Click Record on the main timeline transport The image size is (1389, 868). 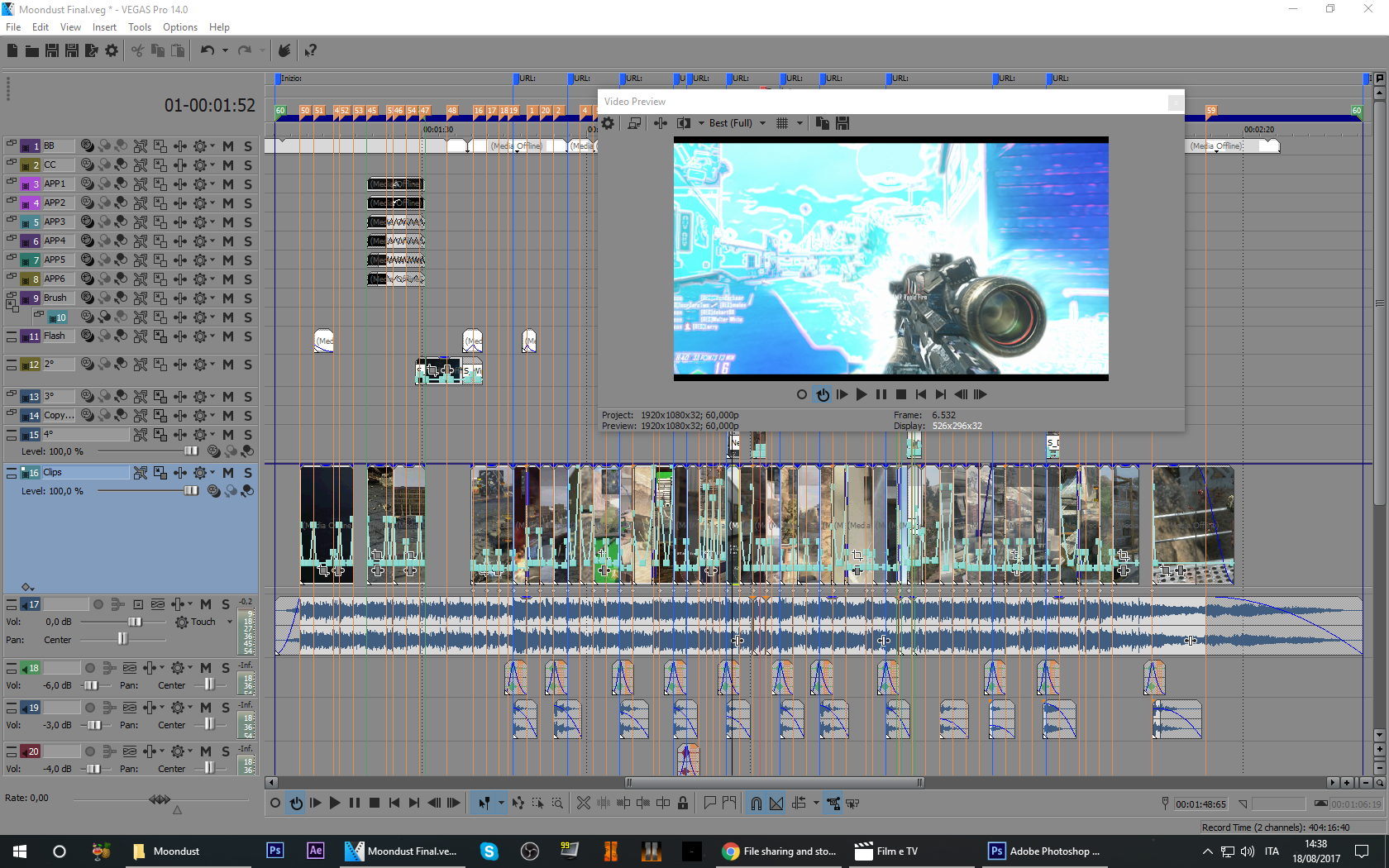[x=275, y=803]
